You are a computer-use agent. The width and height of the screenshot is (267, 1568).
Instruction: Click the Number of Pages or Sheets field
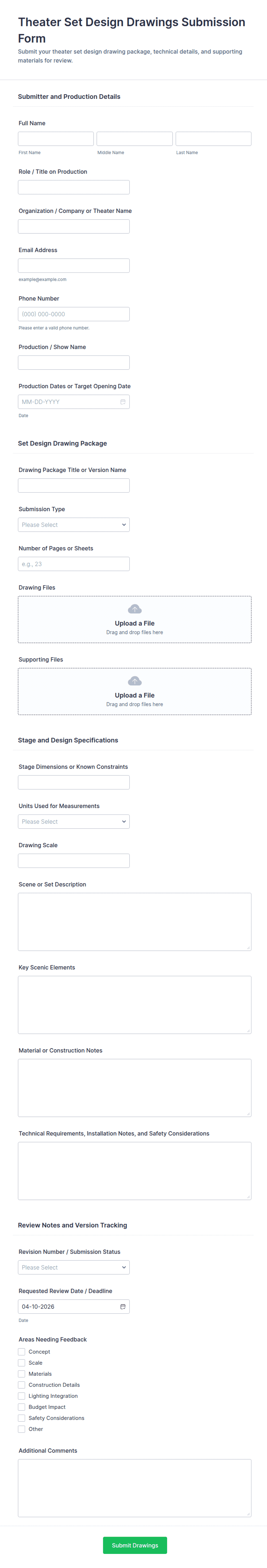73,564
